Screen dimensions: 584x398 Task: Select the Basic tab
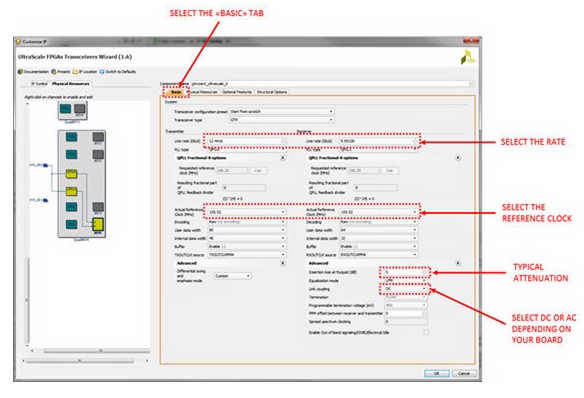pos(176,92)
